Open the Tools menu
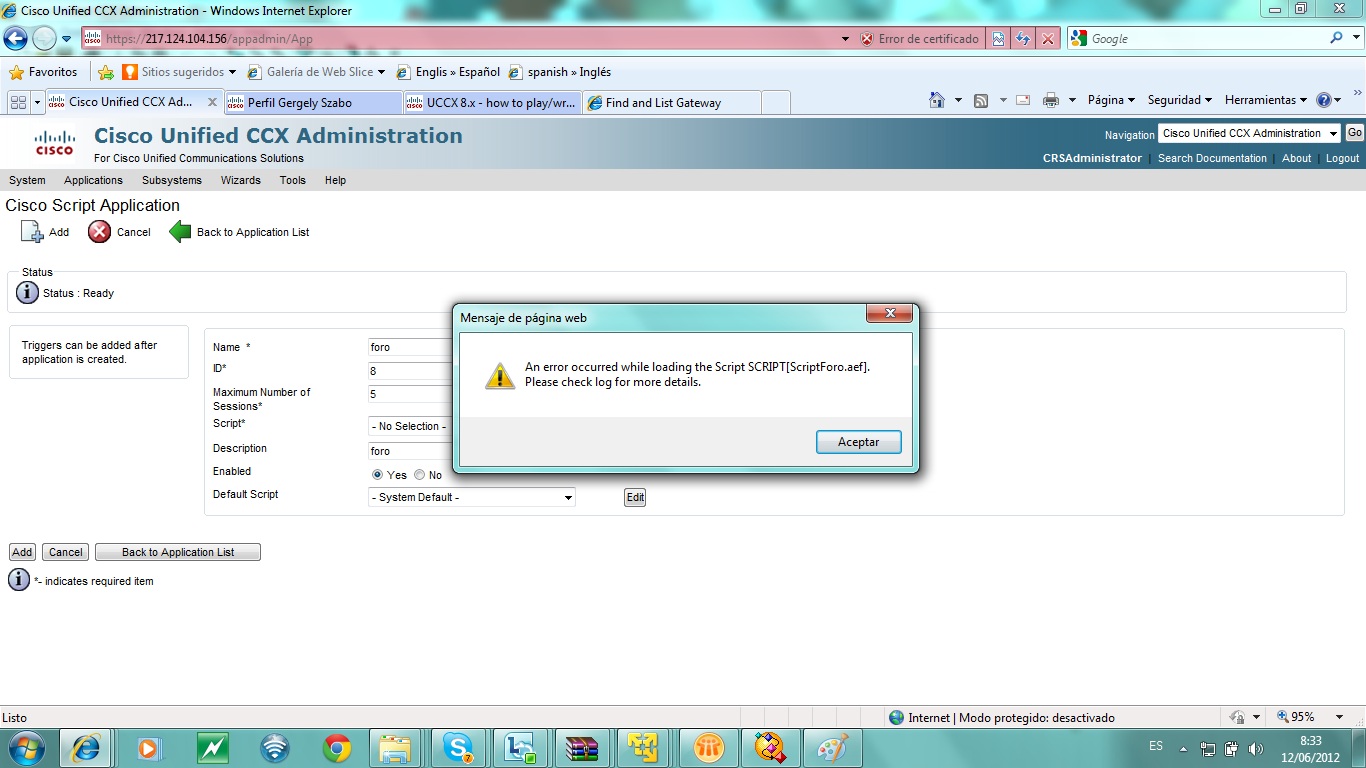Image resolution: width=1366 pixels, height=768 pixels. (293, 180)
